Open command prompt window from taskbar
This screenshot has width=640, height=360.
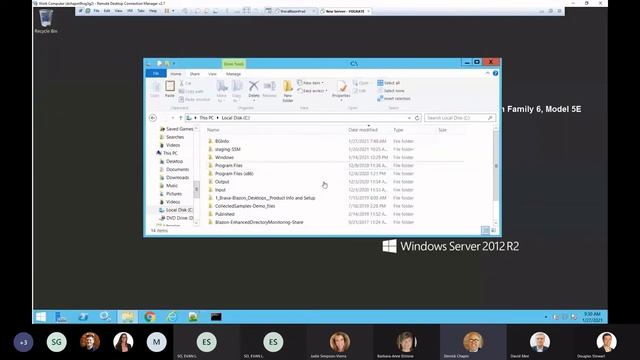click(216, 317)
